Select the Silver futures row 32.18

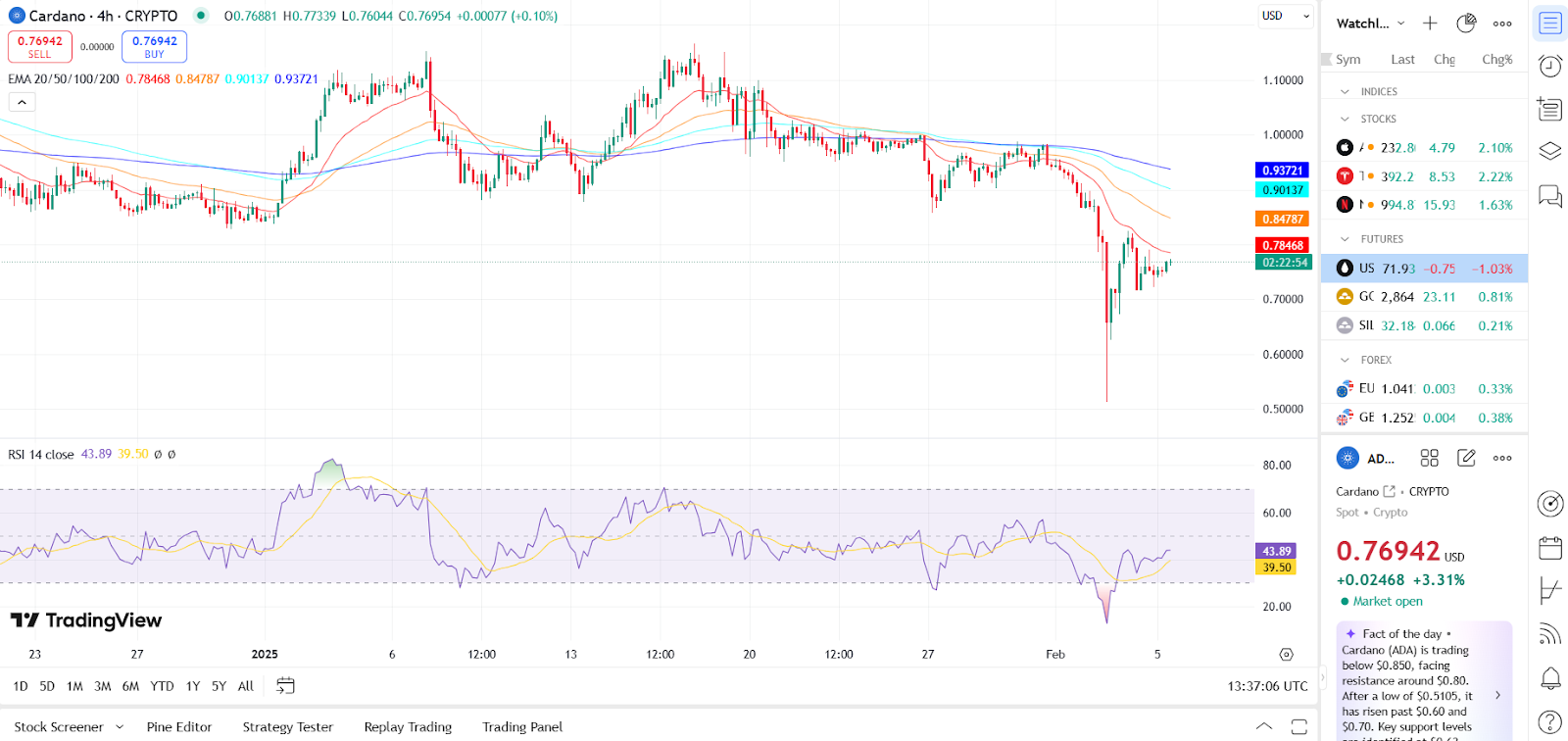point(1425,325)
